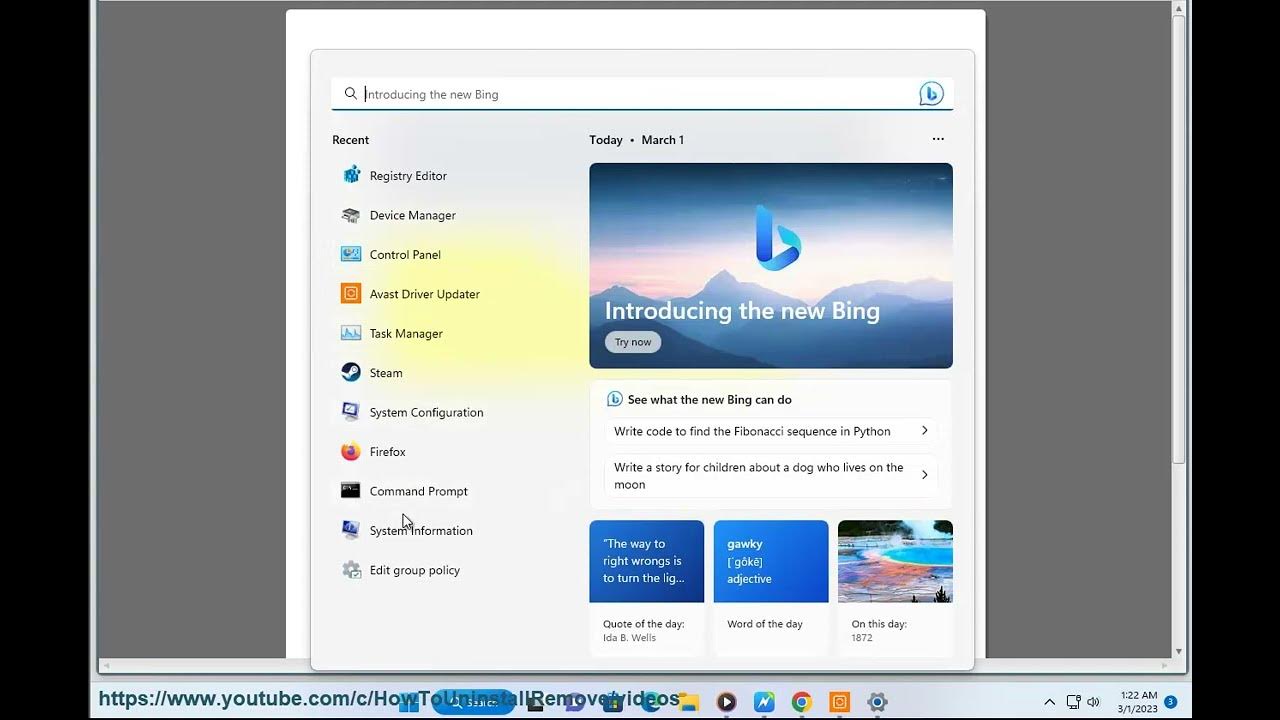1280x720 pixels.
Task: Click the background window's scroll-down arrow
Action: point(1178,651)
